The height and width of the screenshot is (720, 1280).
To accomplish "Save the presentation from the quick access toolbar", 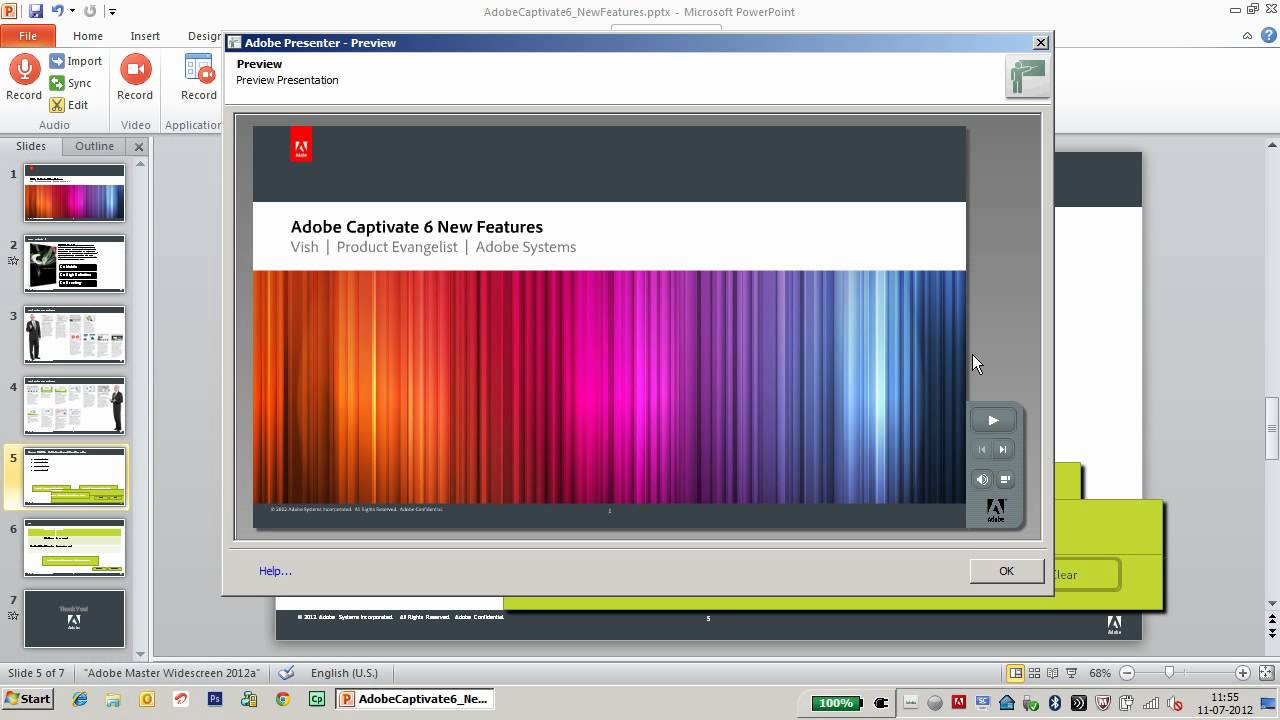I will (36, 11).
